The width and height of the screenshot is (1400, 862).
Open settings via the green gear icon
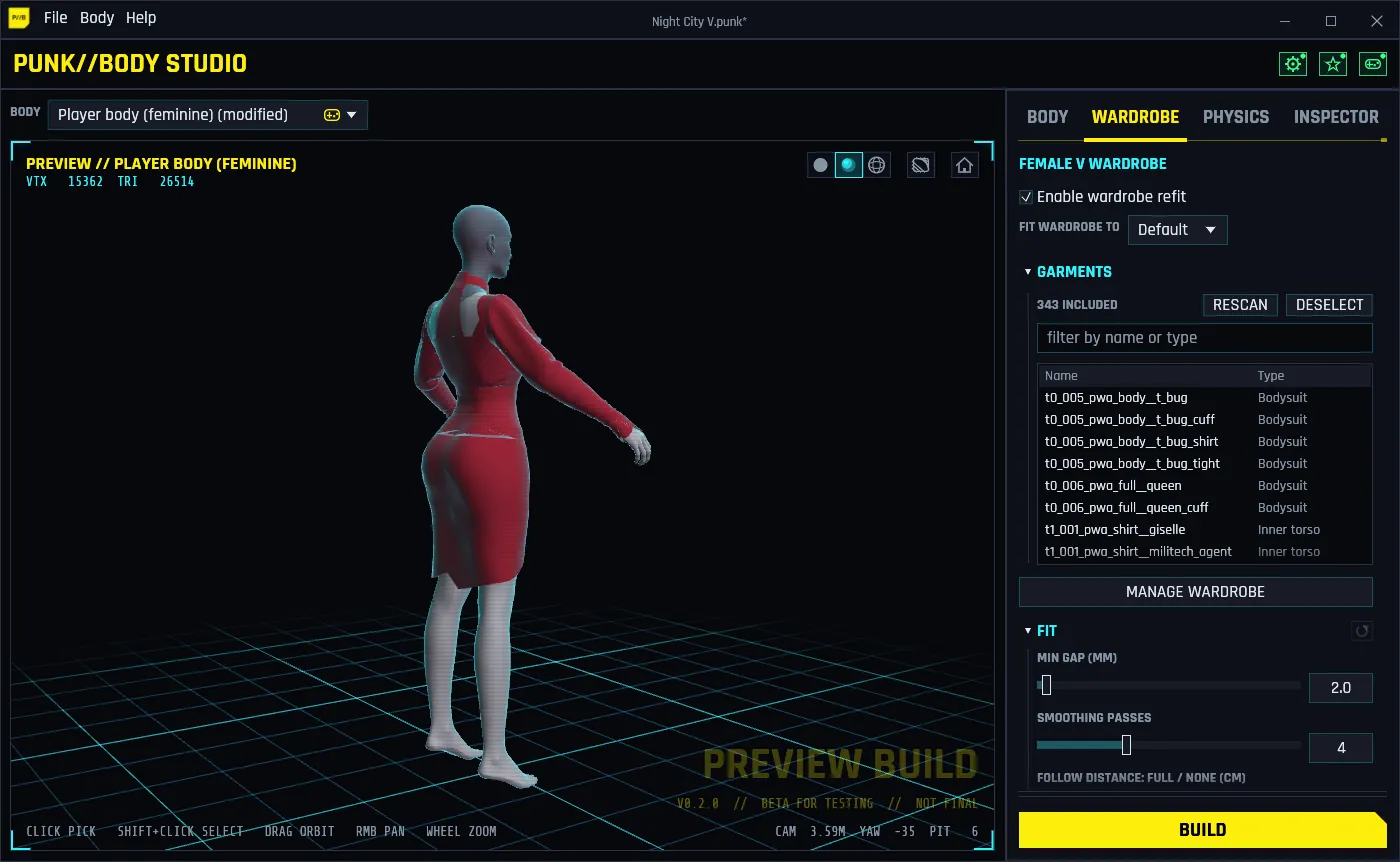pos(1293,64)
